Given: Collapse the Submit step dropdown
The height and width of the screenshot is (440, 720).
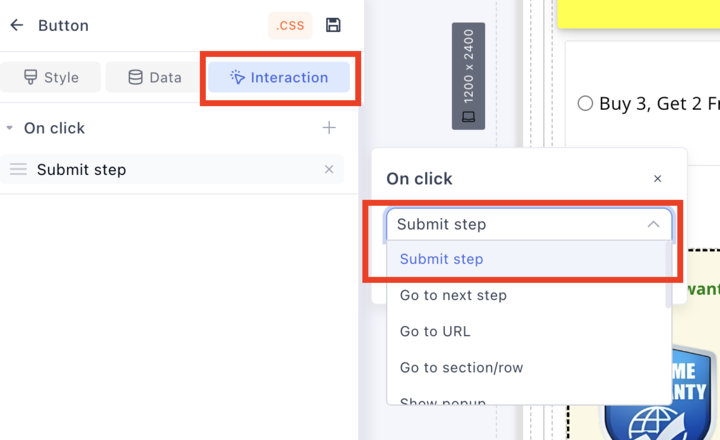Looking at the screenshot, I should point(653,225).
